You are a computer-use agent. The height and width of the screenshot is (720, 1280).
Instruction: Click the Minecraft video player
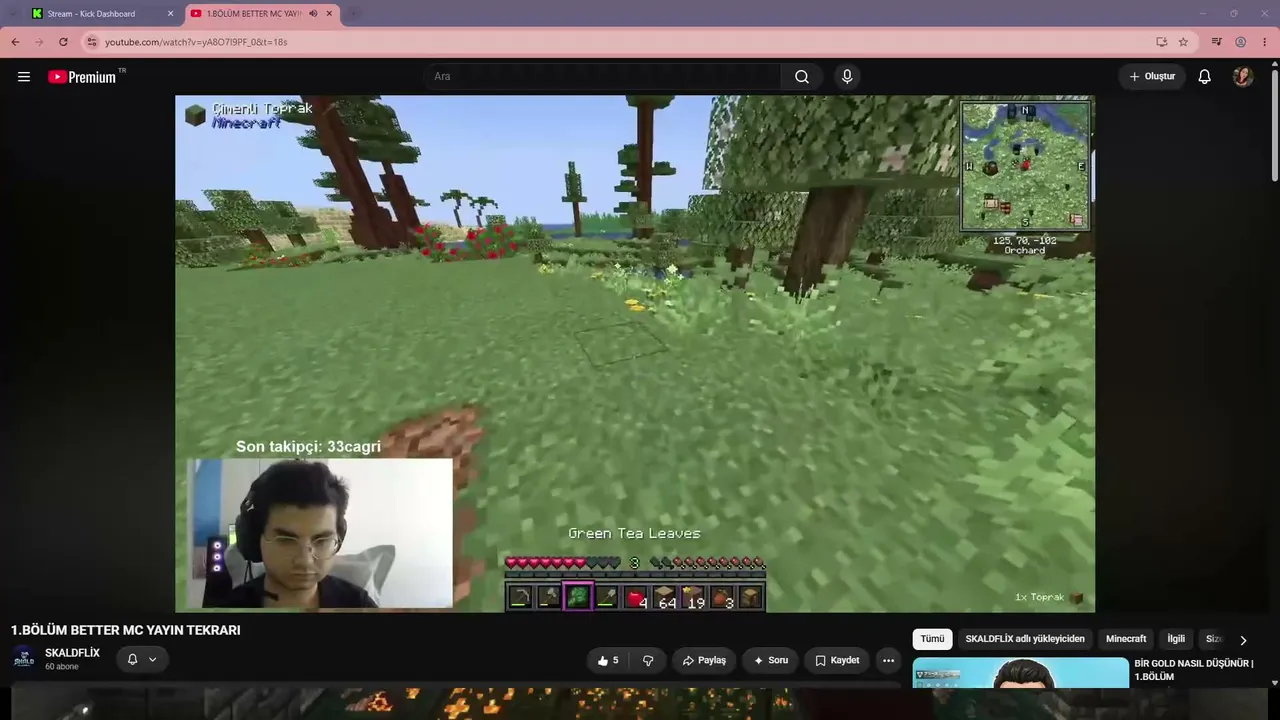pos(635,353)
